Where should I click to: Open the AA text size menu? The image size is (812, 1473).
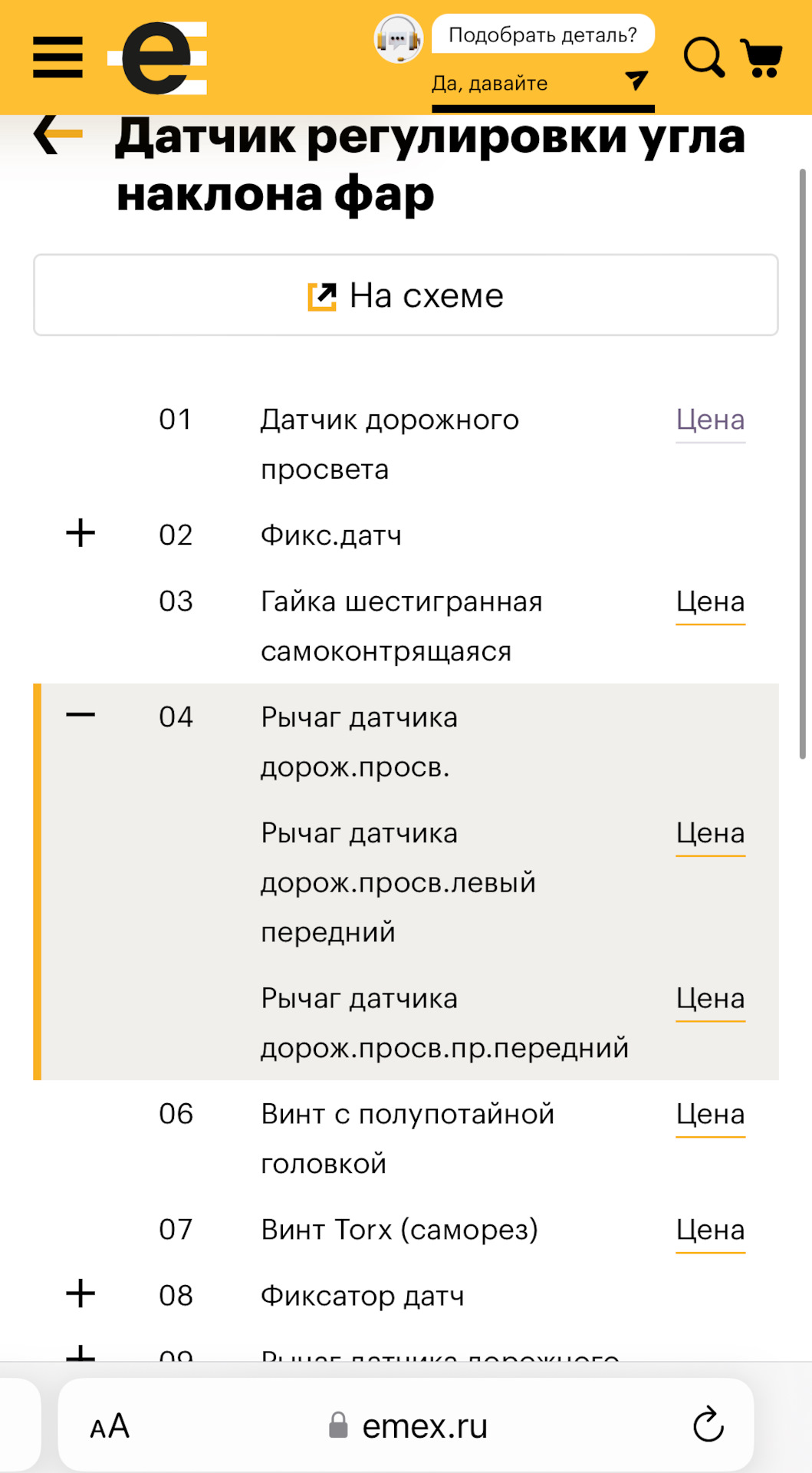[x=110, y=1426]
